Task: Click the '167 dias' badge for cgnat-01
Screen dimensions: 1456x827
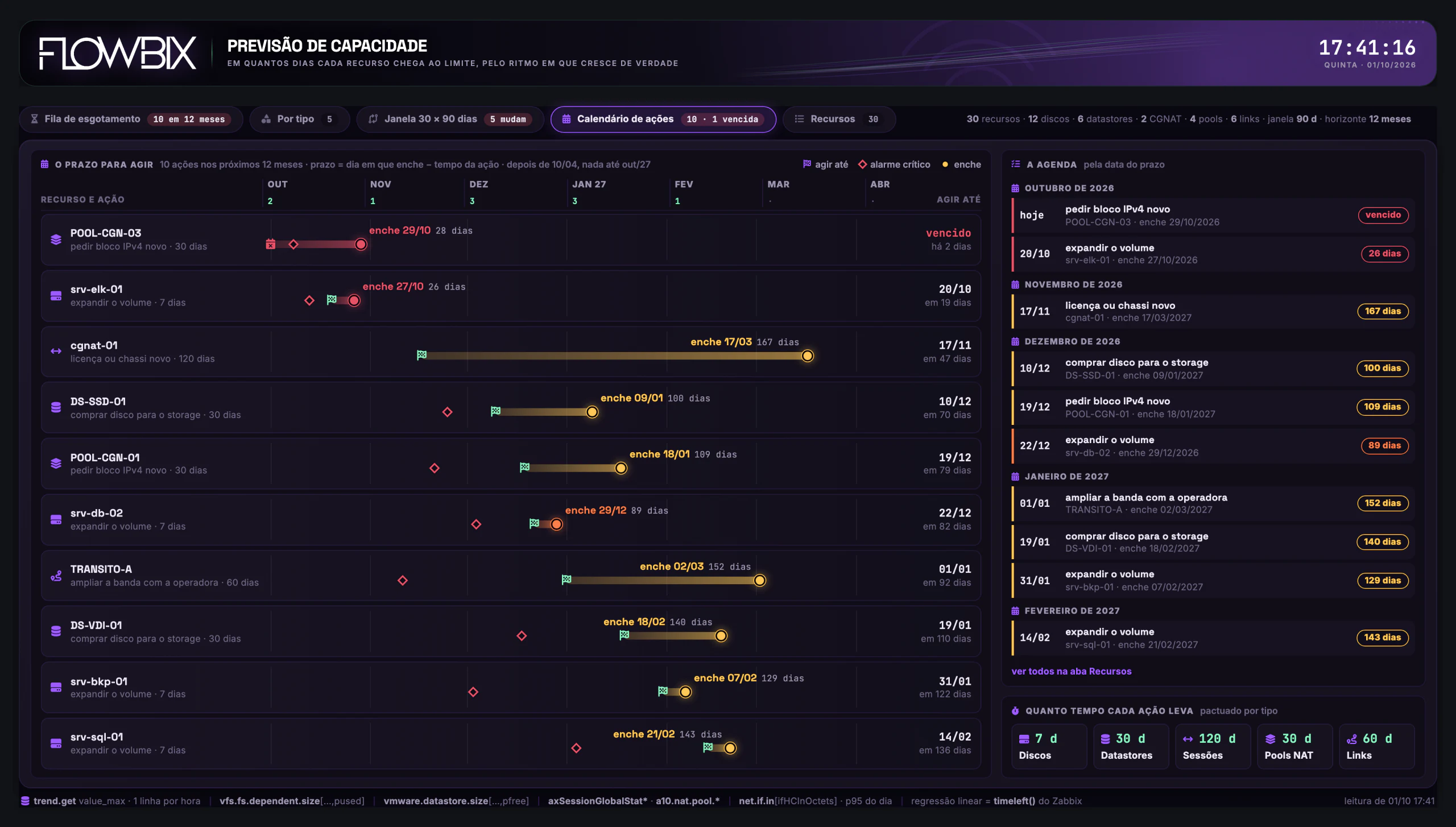Action: click(1383, 311)
